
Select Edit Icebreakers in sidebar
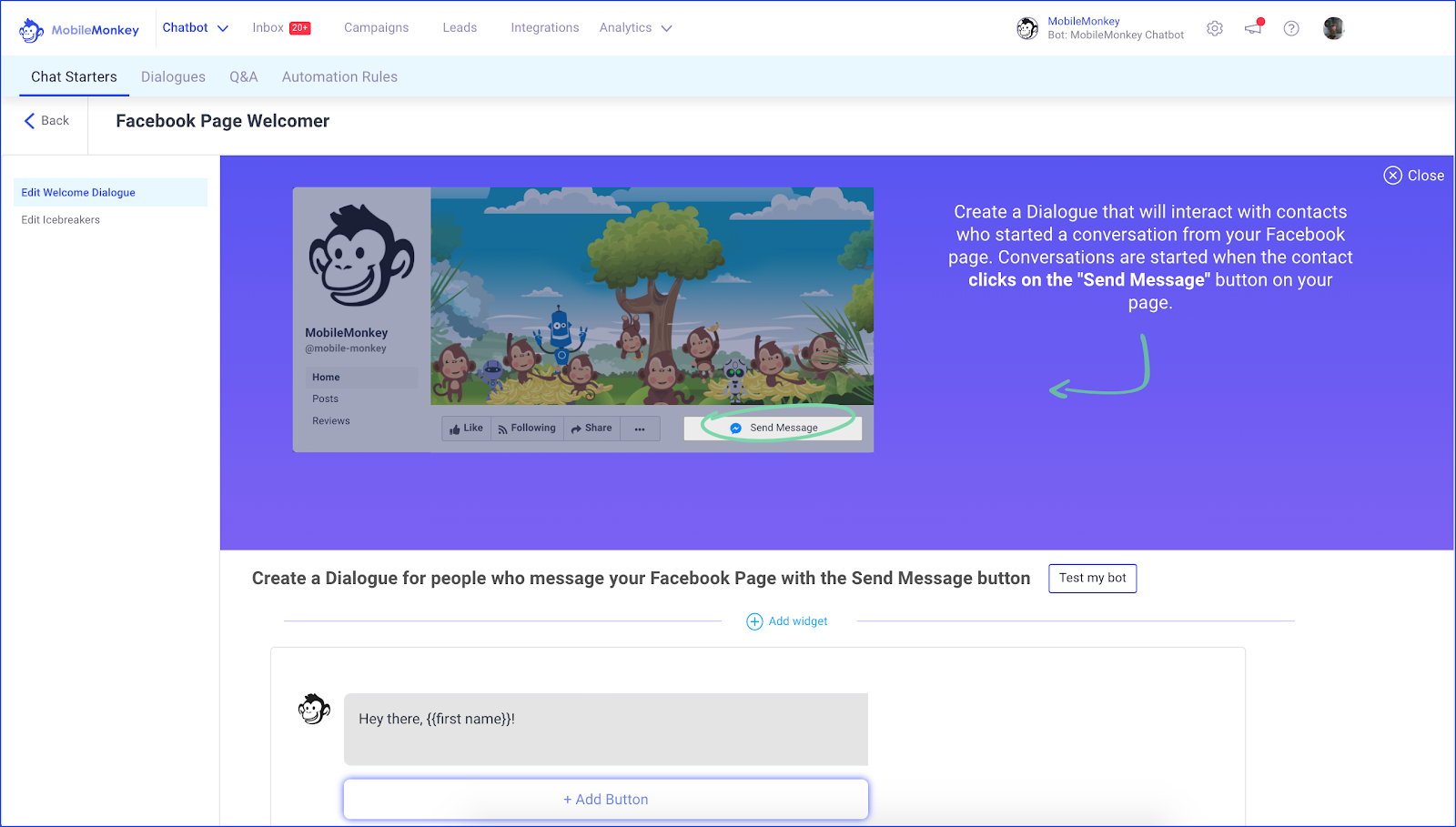tap(61, 220)
